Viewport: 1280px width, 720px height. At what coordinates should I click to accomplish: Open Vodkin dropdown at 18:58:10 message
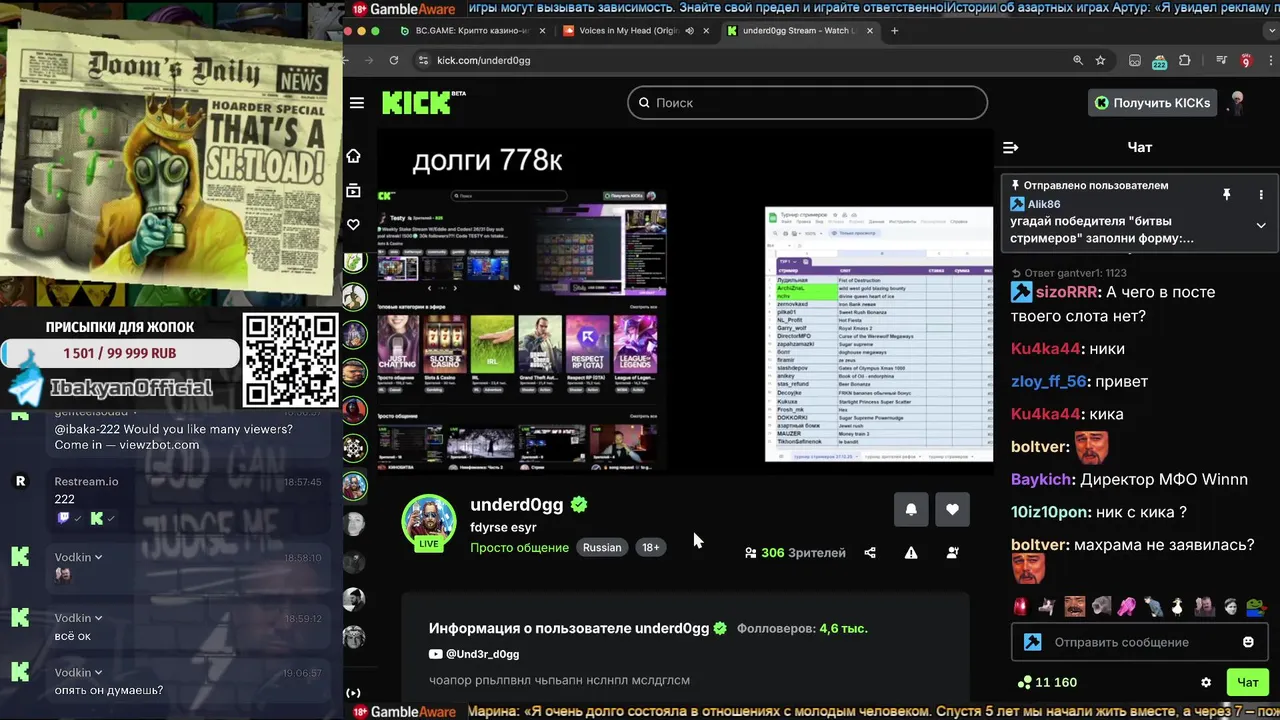point(98,557)
